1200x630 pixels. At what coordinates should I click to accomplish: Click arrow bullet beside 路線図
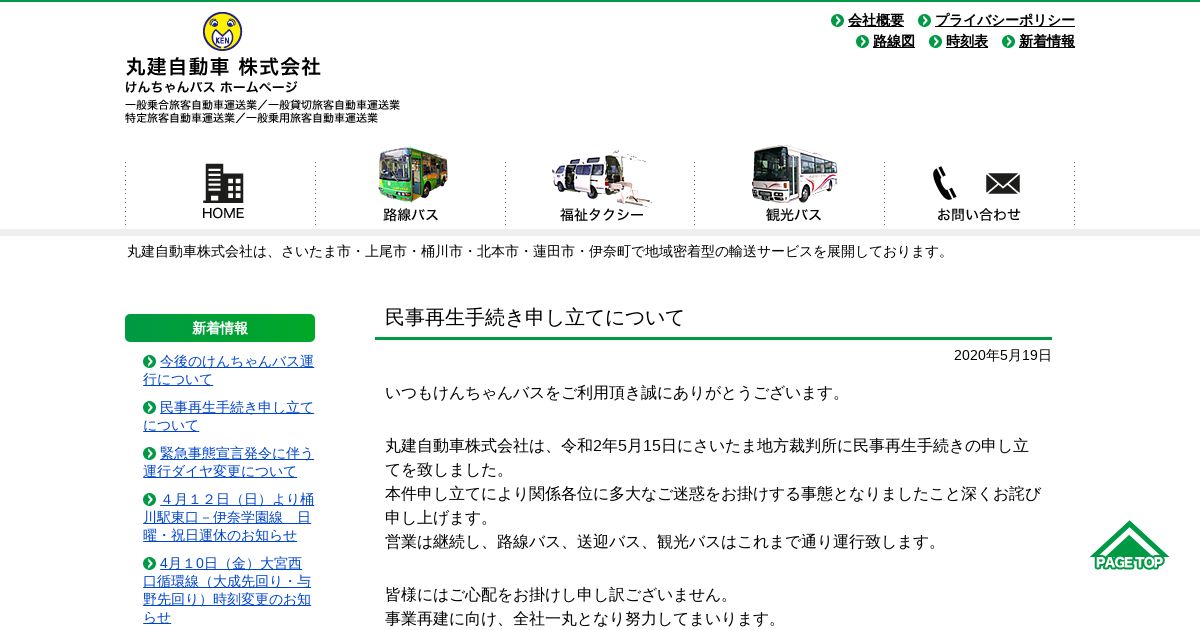[x=862, y=41]
